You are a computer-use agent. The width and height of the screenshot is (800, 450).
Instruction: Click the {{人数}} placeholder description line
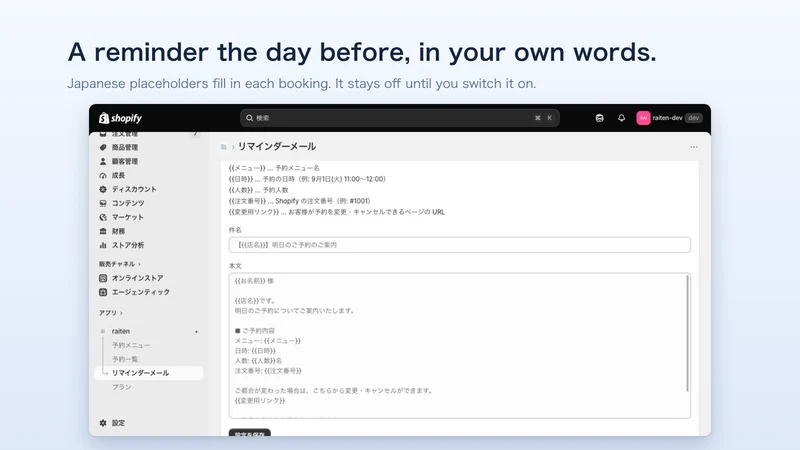coord(259,190)
